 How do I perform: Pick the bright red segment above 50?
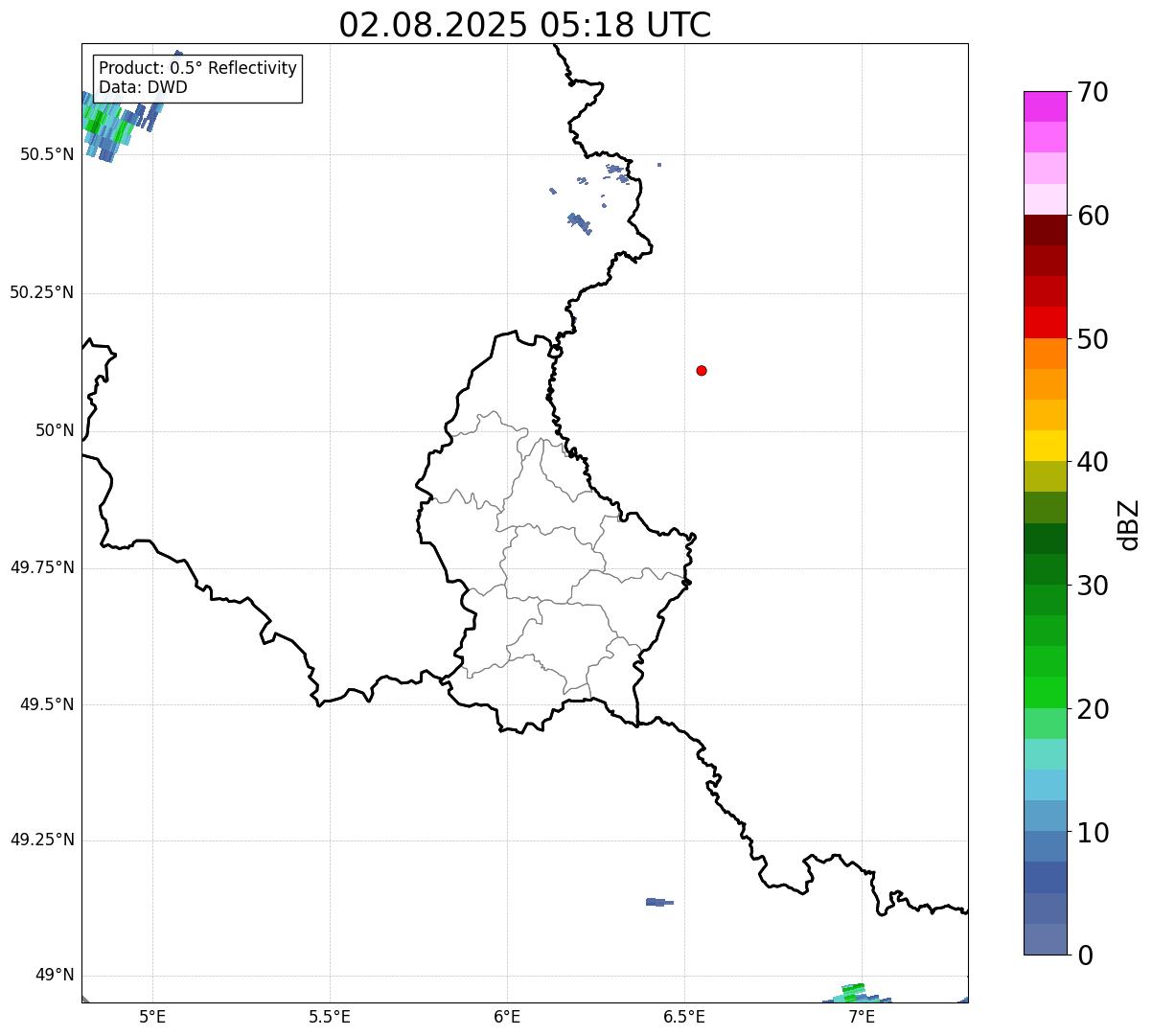coord(1045,322)
